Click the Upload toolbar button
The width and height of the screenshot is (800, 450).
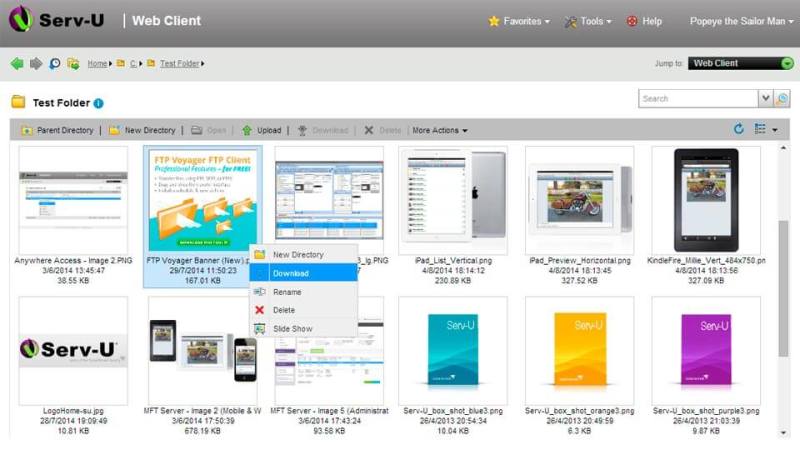[261, 131]
